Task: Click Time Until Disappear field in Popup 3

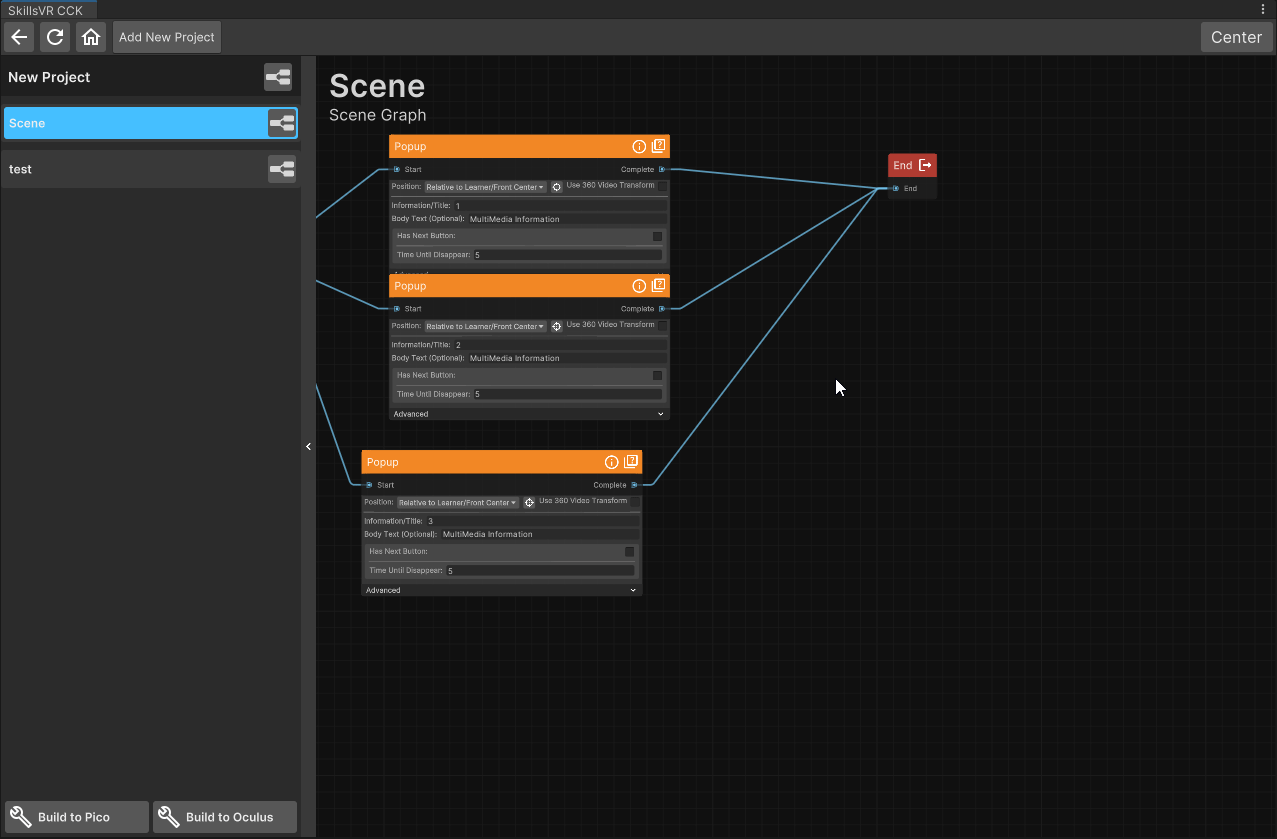Action: (x=540, y=570)
